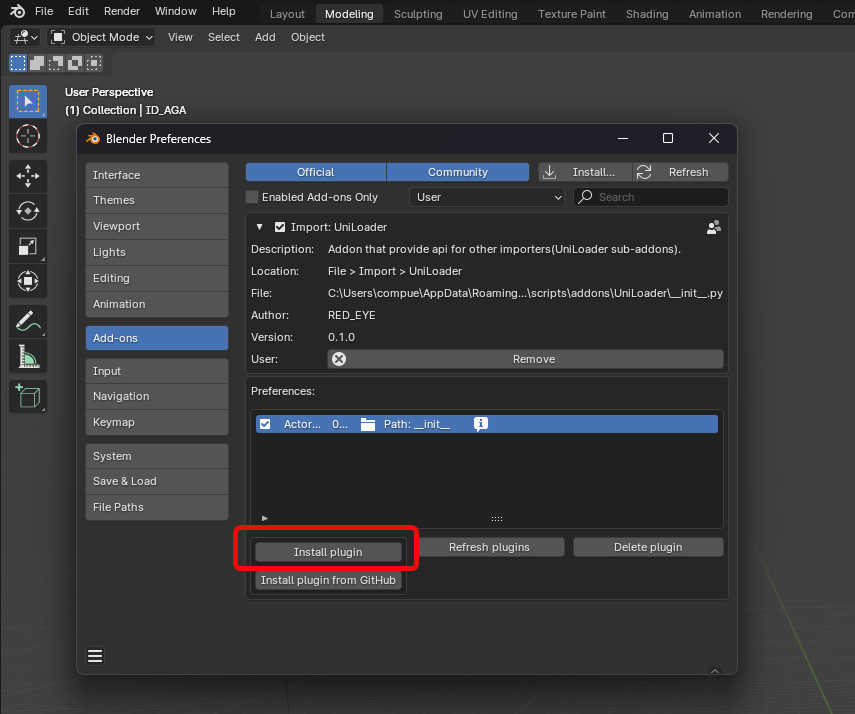The width and height of the screenshot is (855, 714).
Task: Click the folder icon in the Actor plugin row
Action: (368, 424)
